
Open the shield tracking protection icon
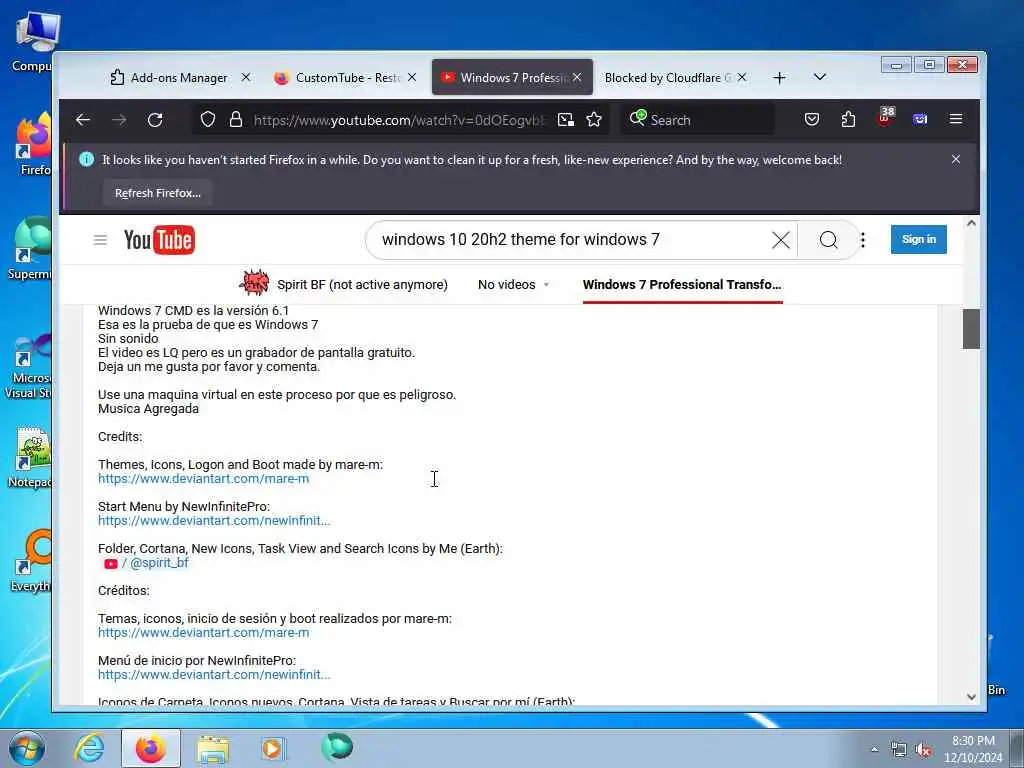208,120
